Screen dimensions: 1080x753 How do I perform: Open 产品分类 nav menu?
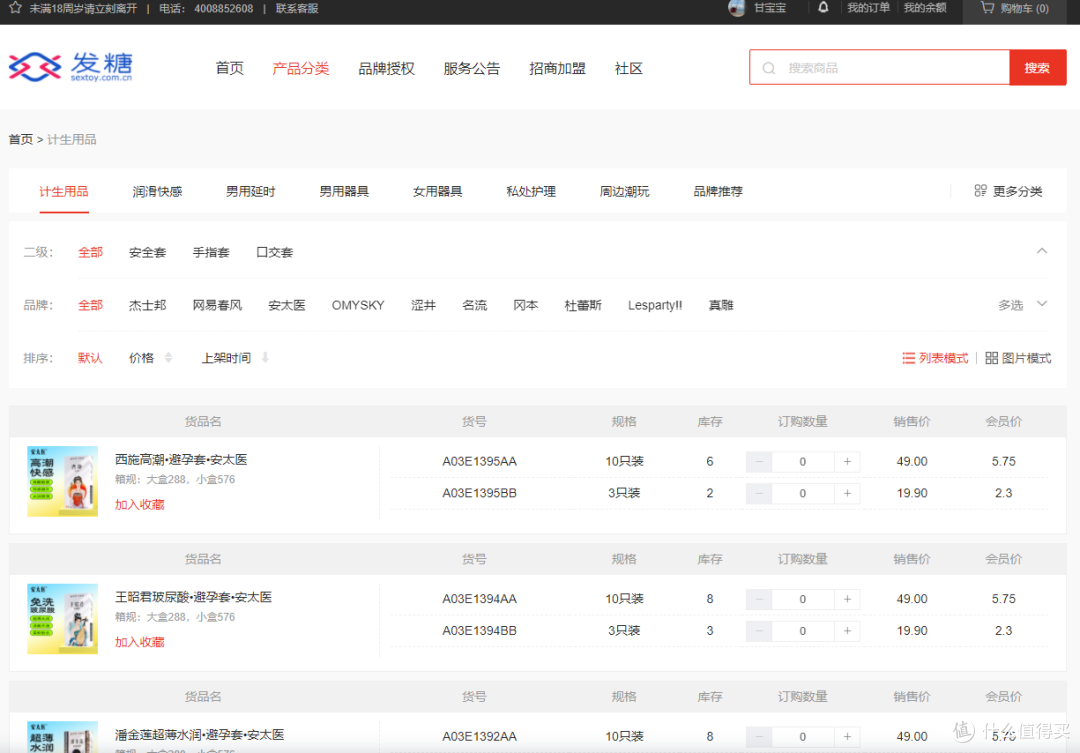coord(300,68)
